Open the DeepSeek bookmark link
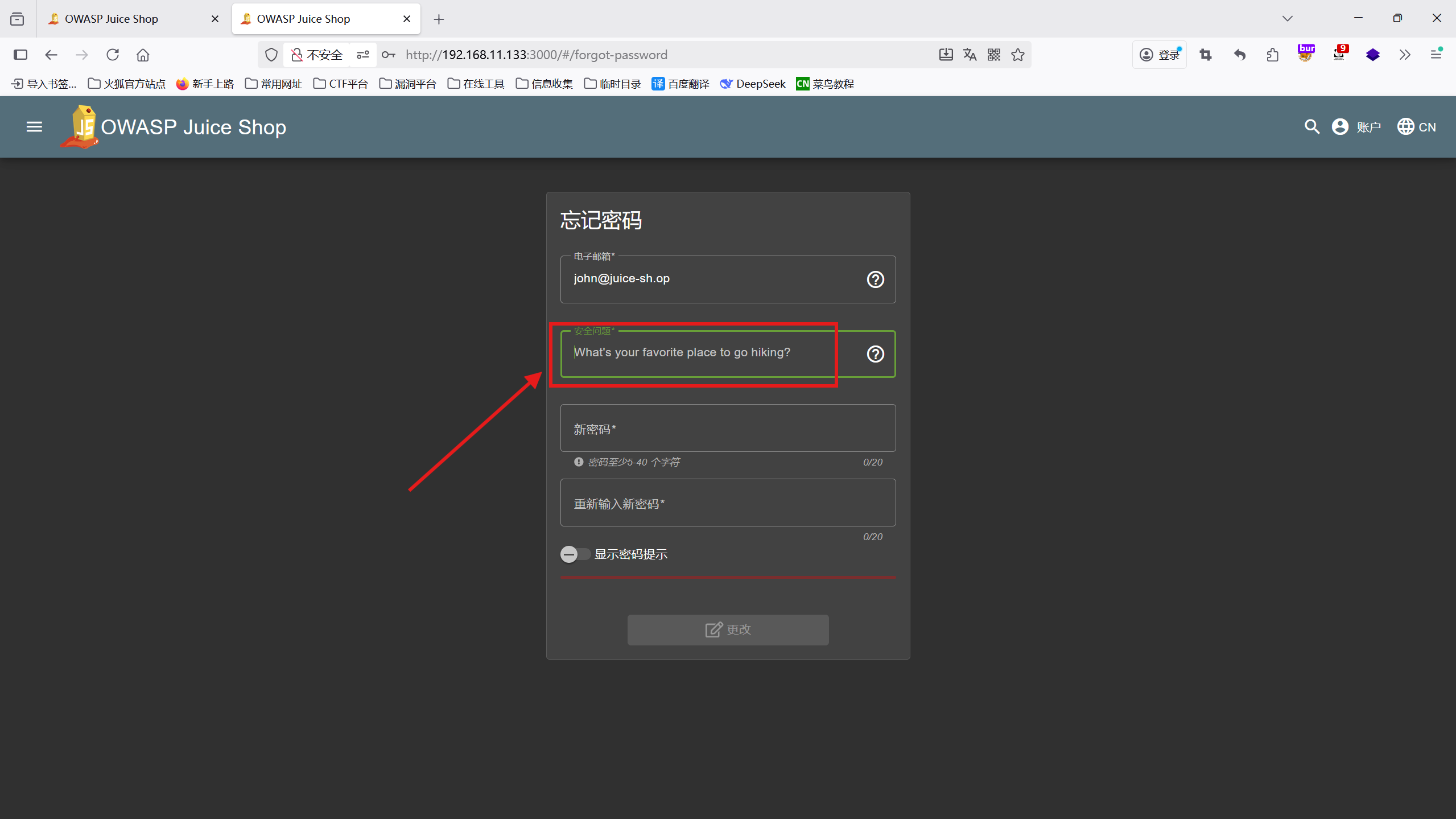This screenshot has height=819, width=1456. (753, 84)
